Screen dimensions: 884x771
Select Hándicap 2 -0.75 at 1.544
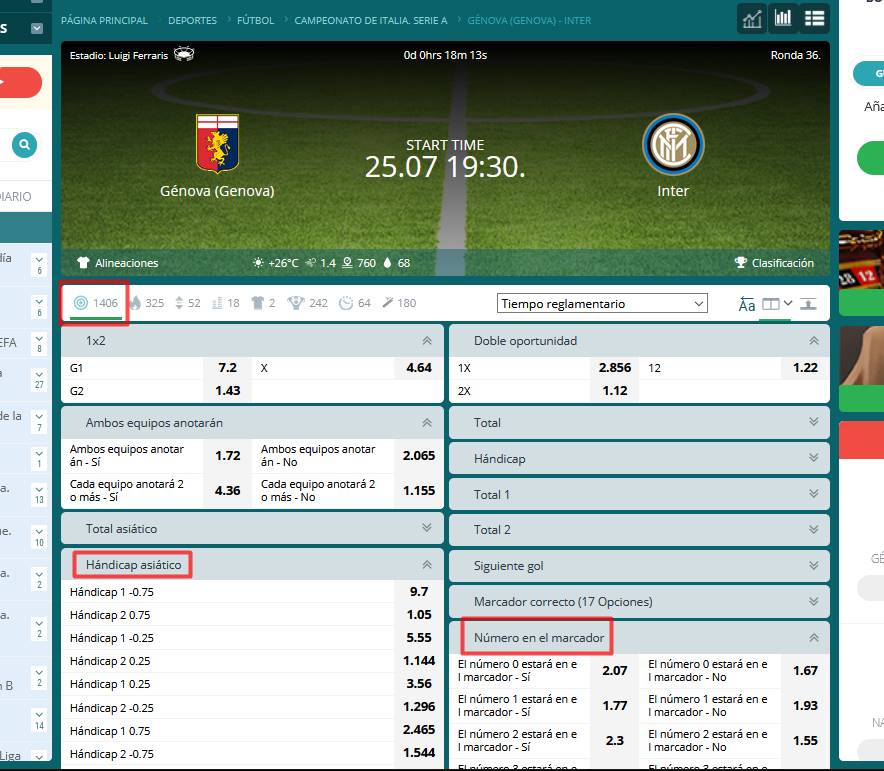(419, 754)
